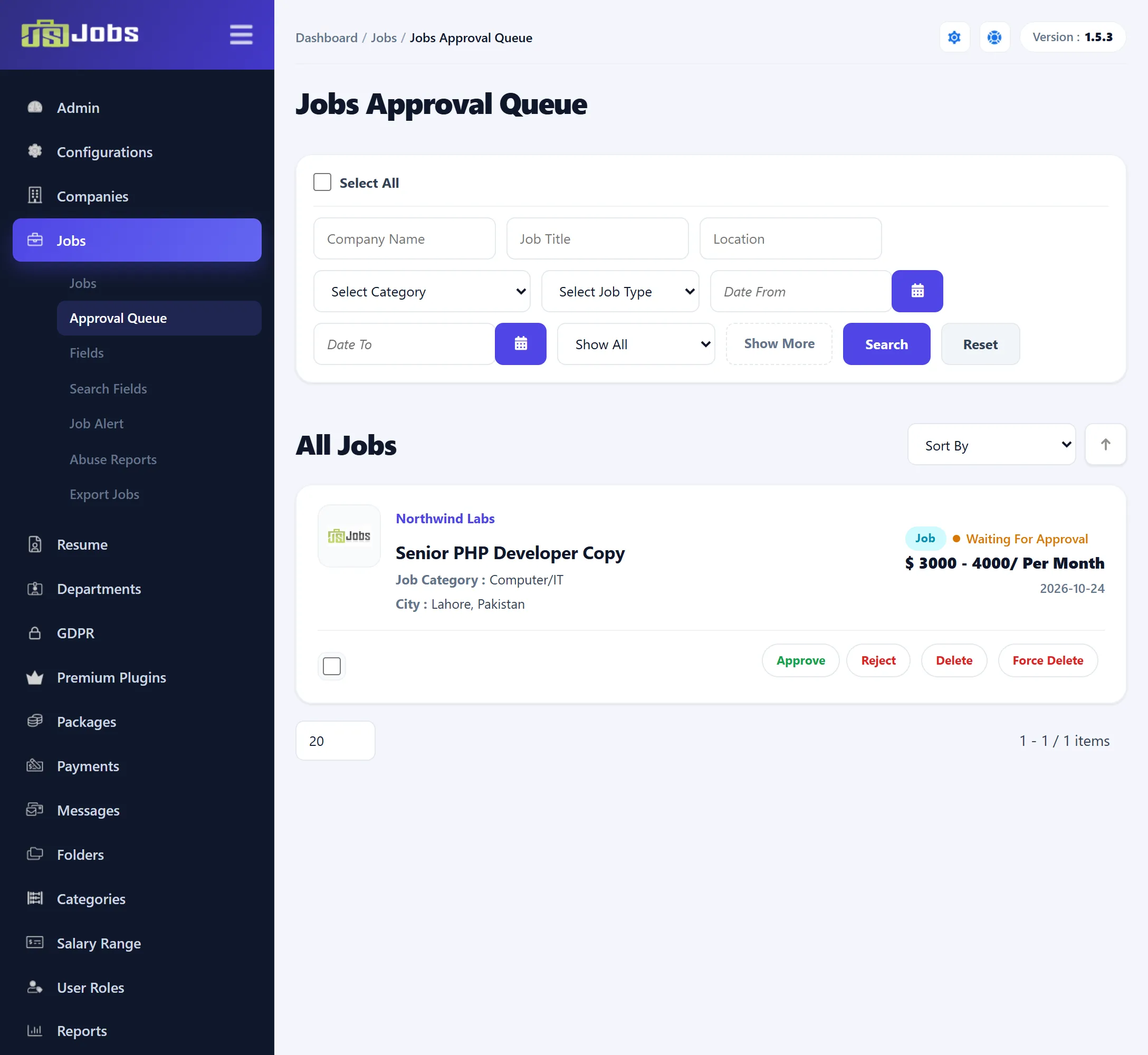
Task: Open Abuse Reports in the sidebar
Action: pyautogui.click(x=113, y=459)
